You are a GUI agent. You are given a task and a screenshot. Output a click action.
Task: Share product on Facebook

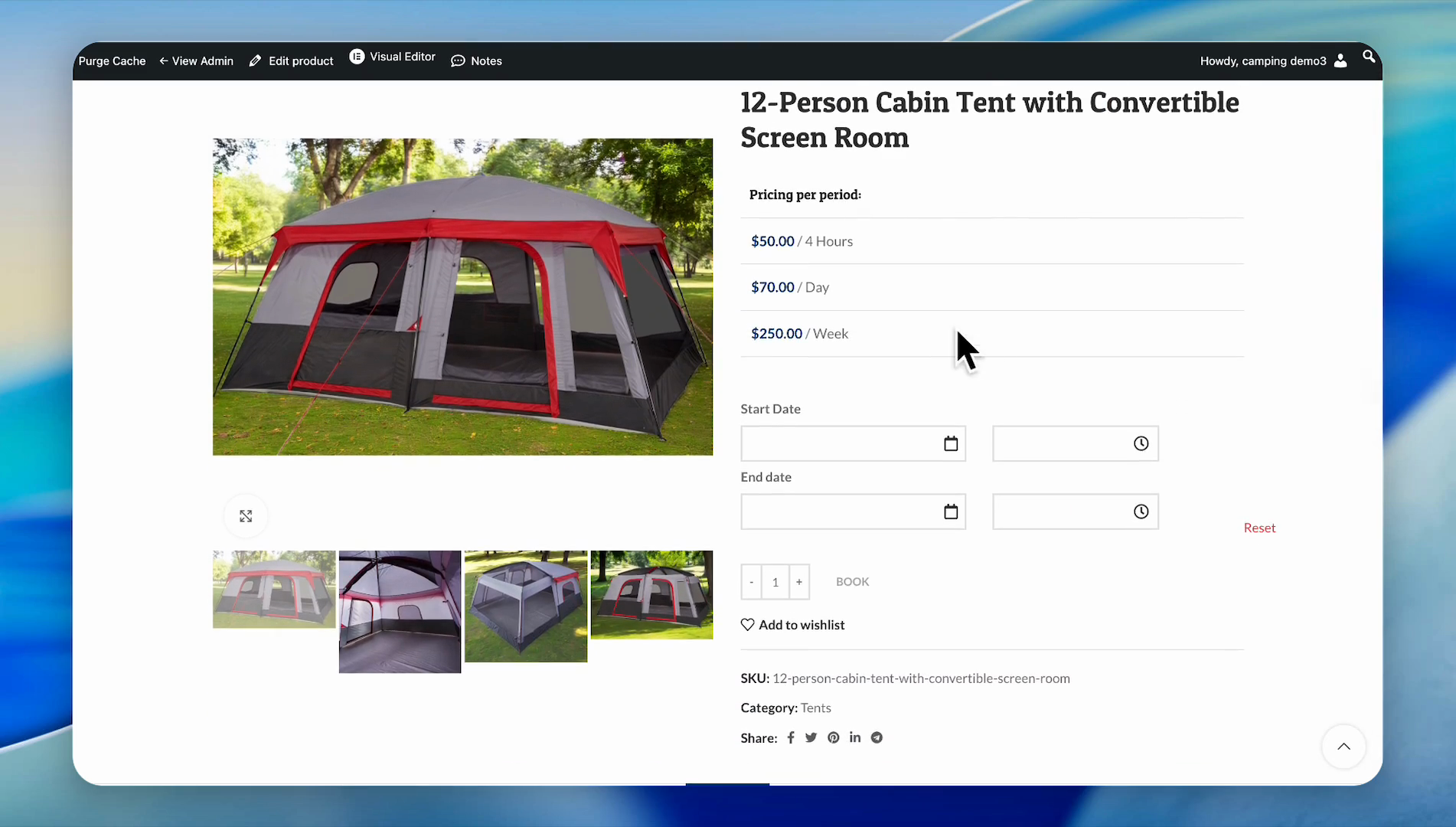click(791, 738)
